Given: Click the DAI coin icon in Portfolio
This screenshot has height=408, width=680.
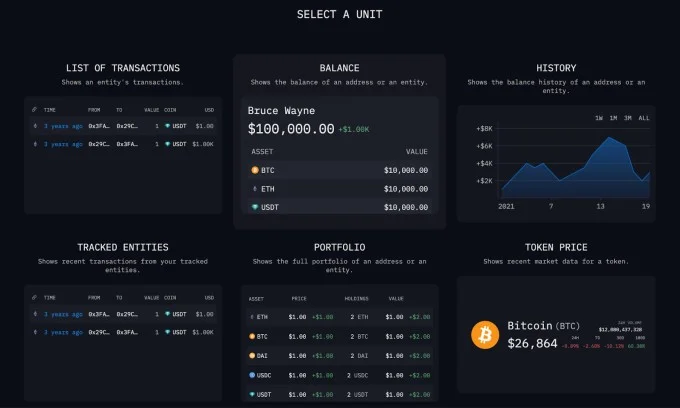Looking at the screenshot, I should [250, 356].
